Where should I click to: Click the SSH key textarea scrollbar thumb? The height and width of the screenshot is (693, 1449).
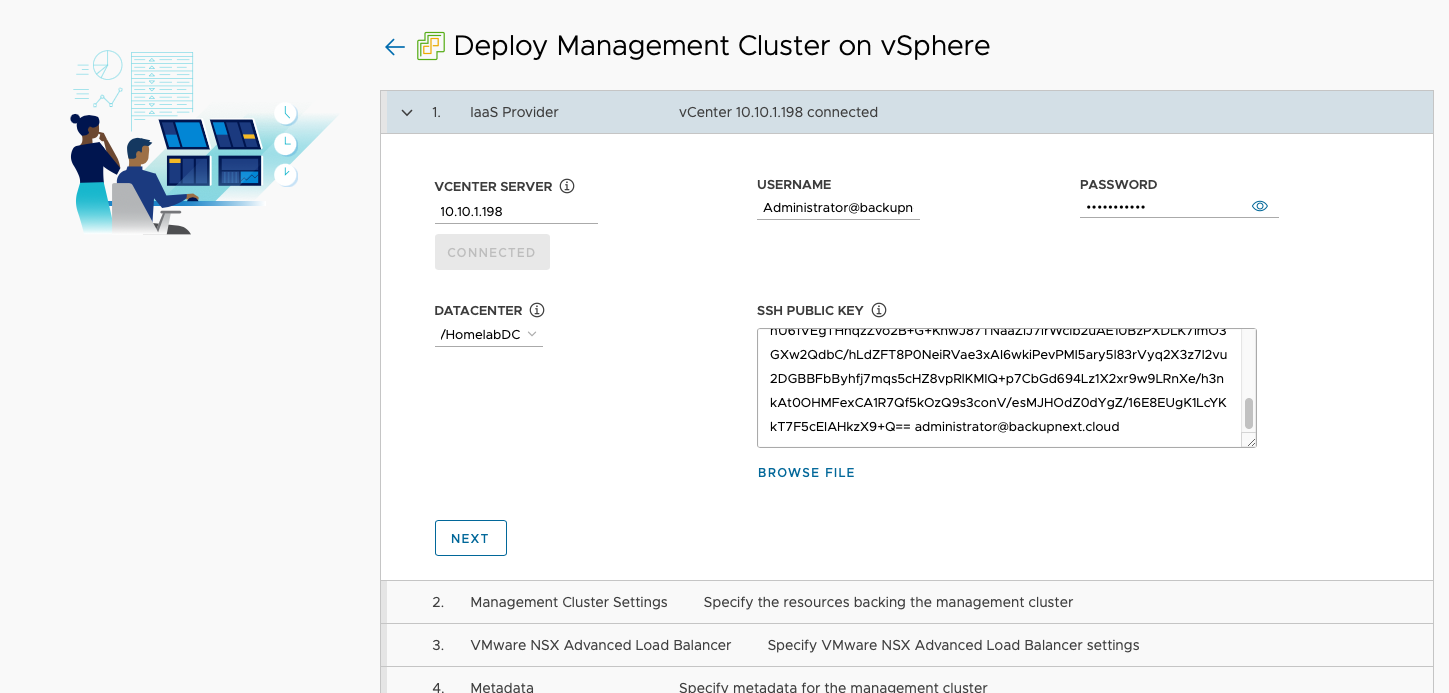tap(1248, 413)
